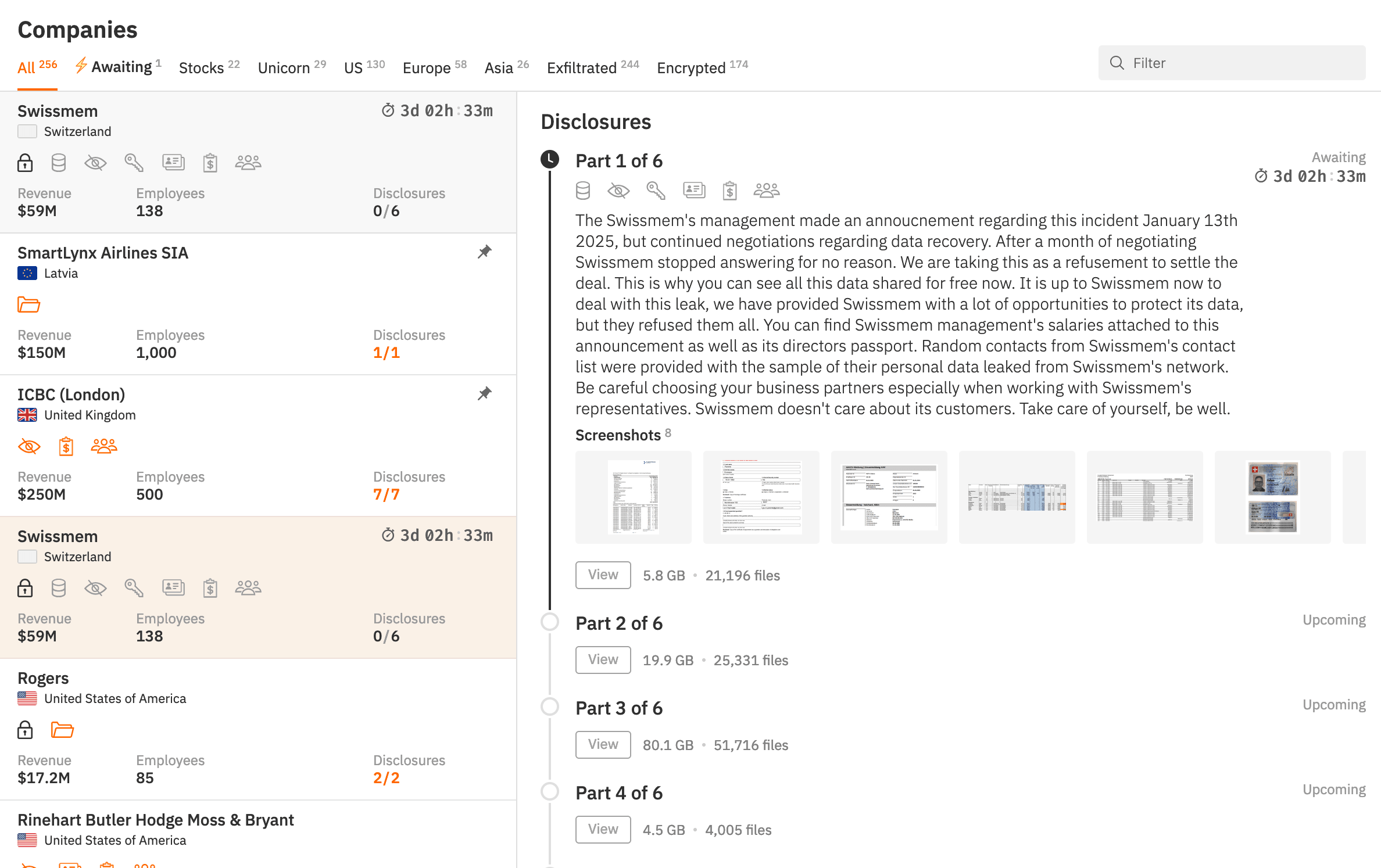Open the first screenshot thumbnail

pos(634,497)
